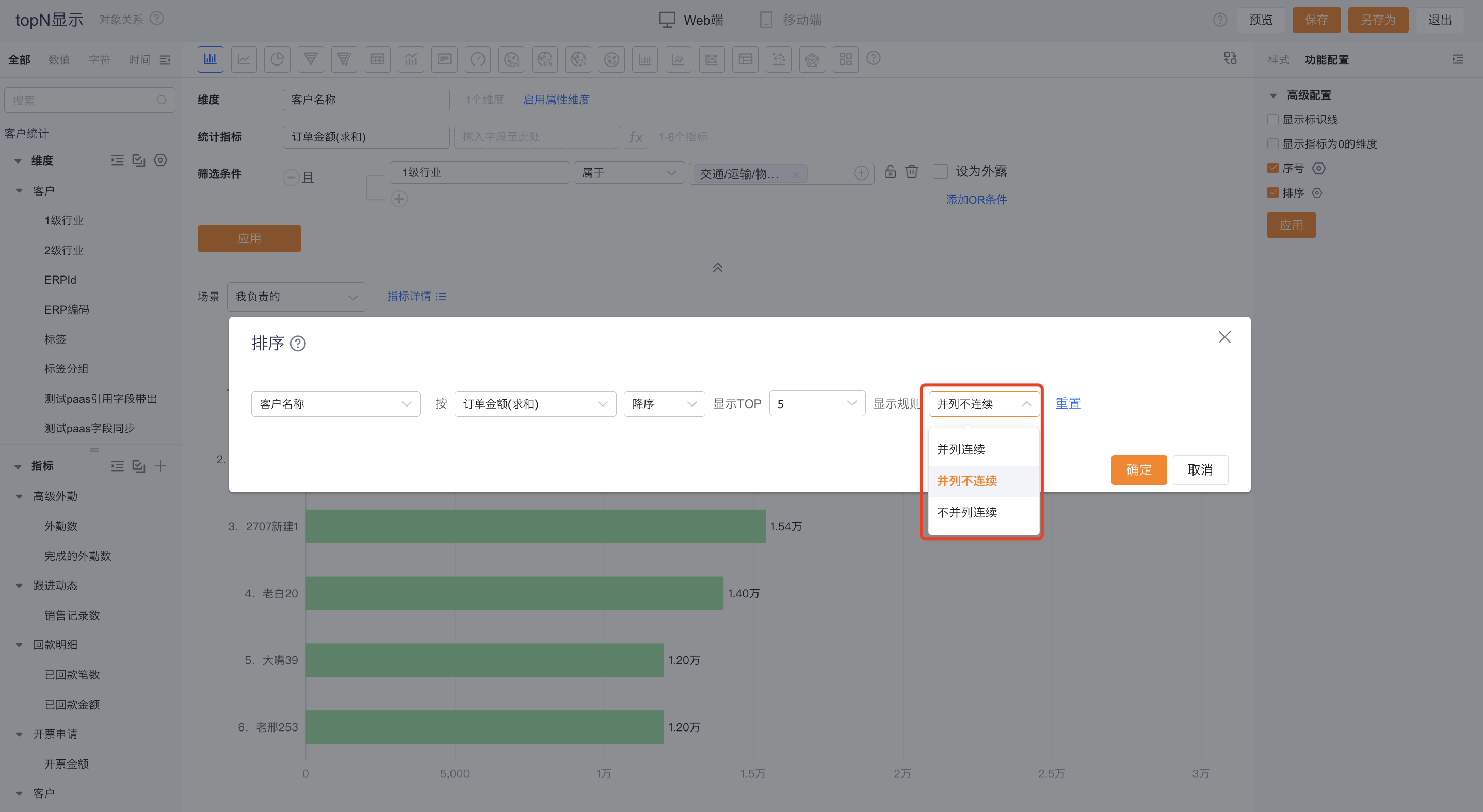Open the 样式 panel tab
The image size is (1483, 812).
[1278, 59]
